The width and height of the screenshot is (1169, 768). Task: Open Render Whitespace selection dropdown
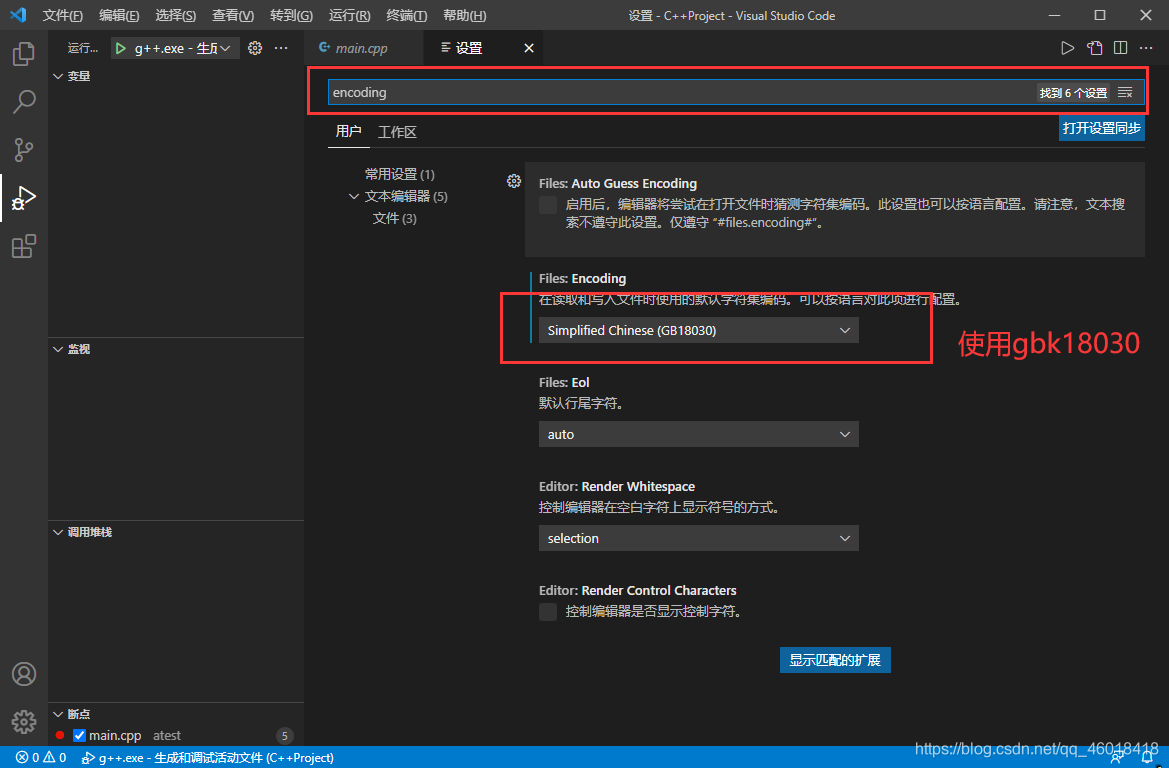699,538
